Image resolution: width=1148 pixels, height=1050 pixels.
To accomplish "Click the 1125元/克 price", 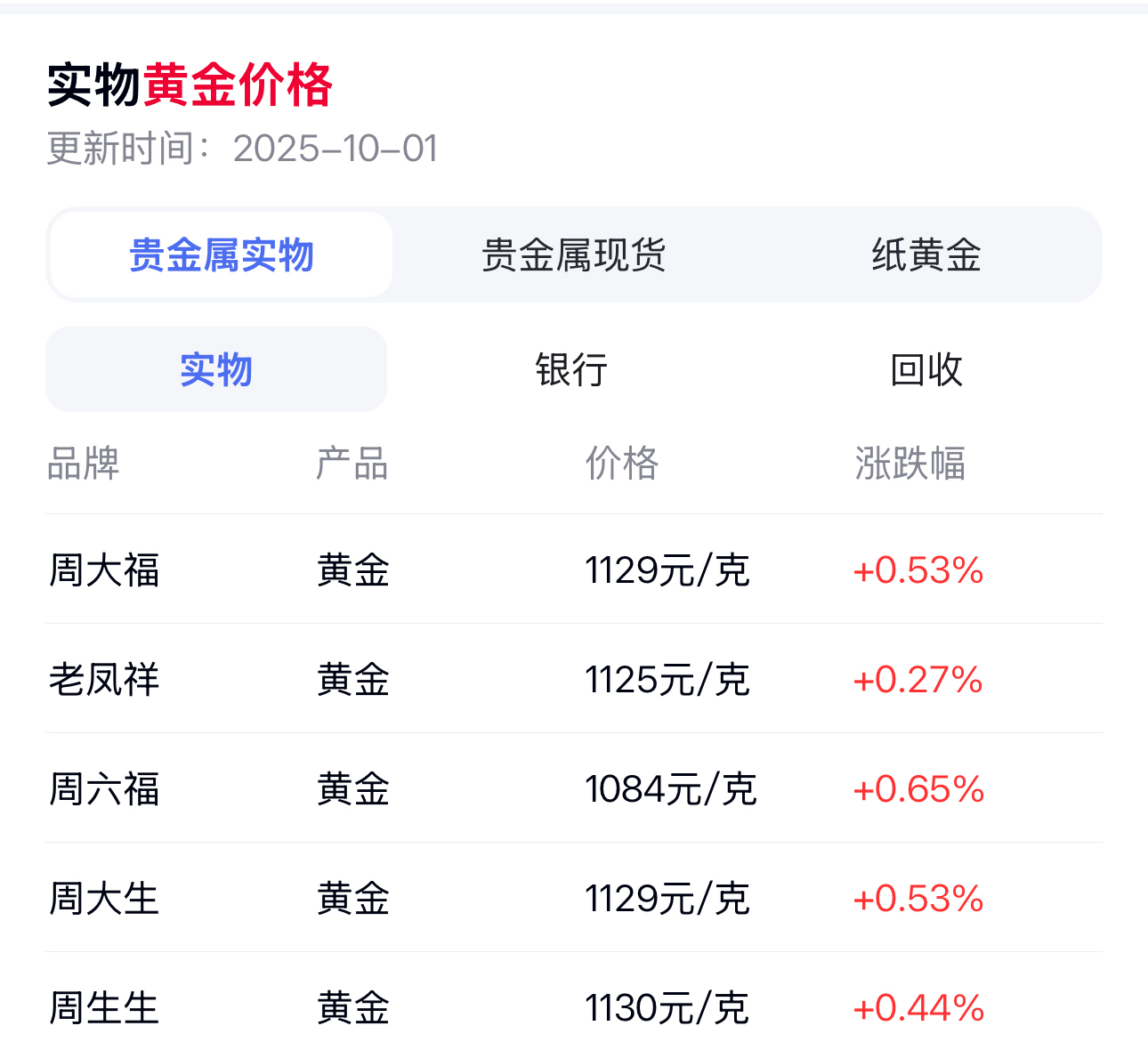I will tap(667, 680).
